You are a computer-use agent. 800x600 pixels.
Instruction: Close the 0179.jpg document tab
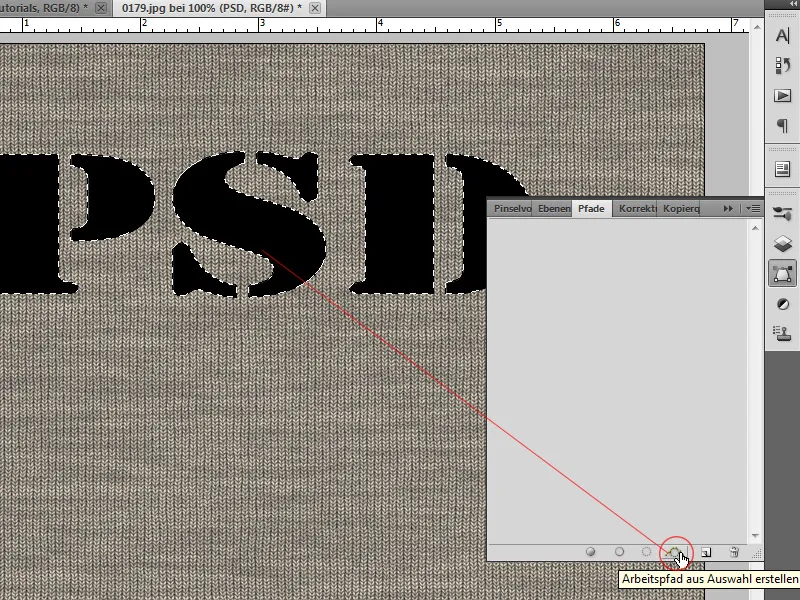point(315,8)
